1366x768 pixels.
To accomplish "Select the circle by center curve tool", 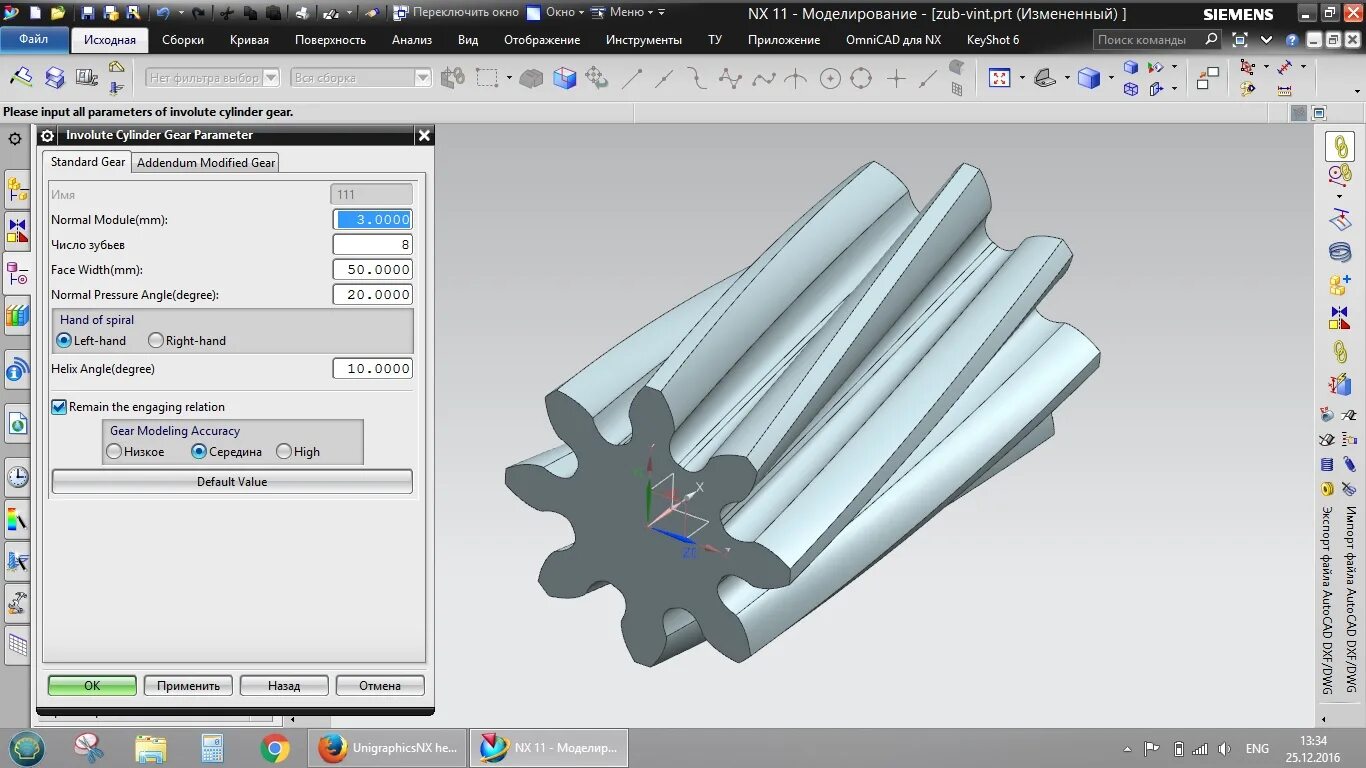I will point(829,79).
